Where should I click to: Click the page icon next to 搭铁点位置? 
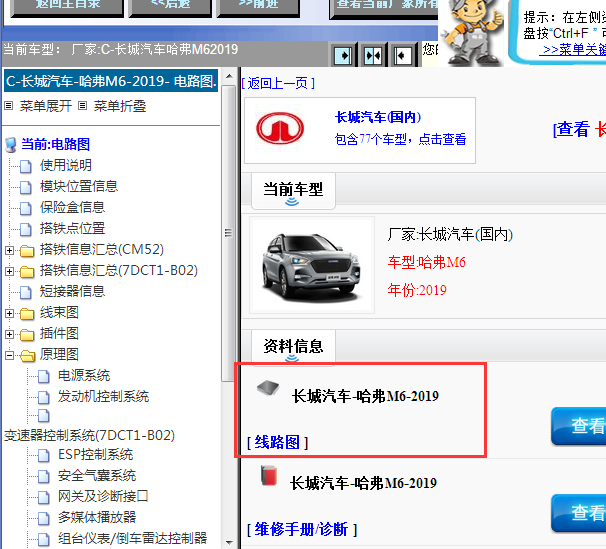tap(26, 229)
